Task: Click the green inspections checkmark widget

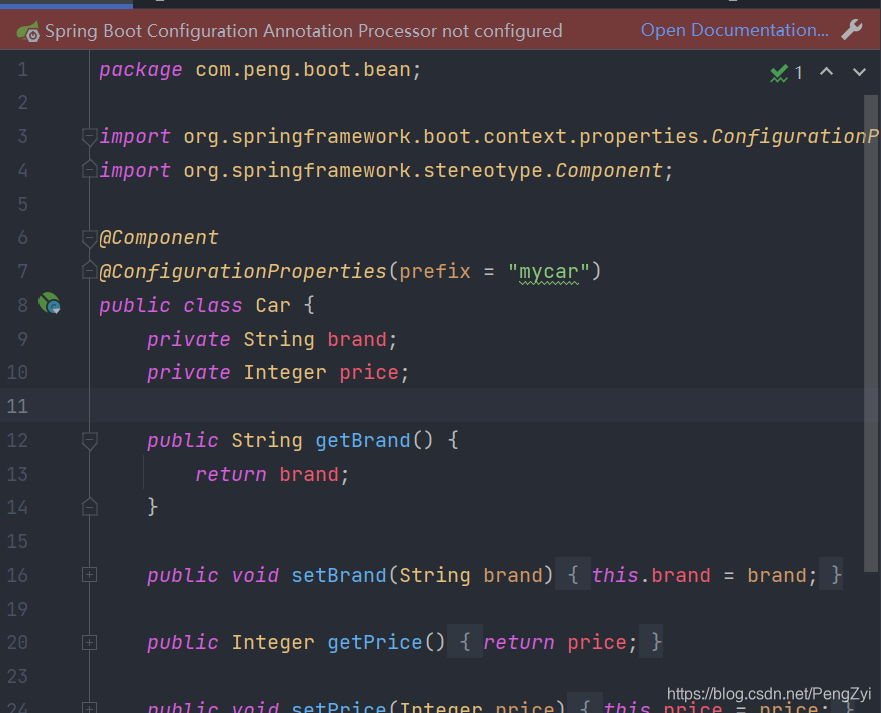Action: (779, 71)
